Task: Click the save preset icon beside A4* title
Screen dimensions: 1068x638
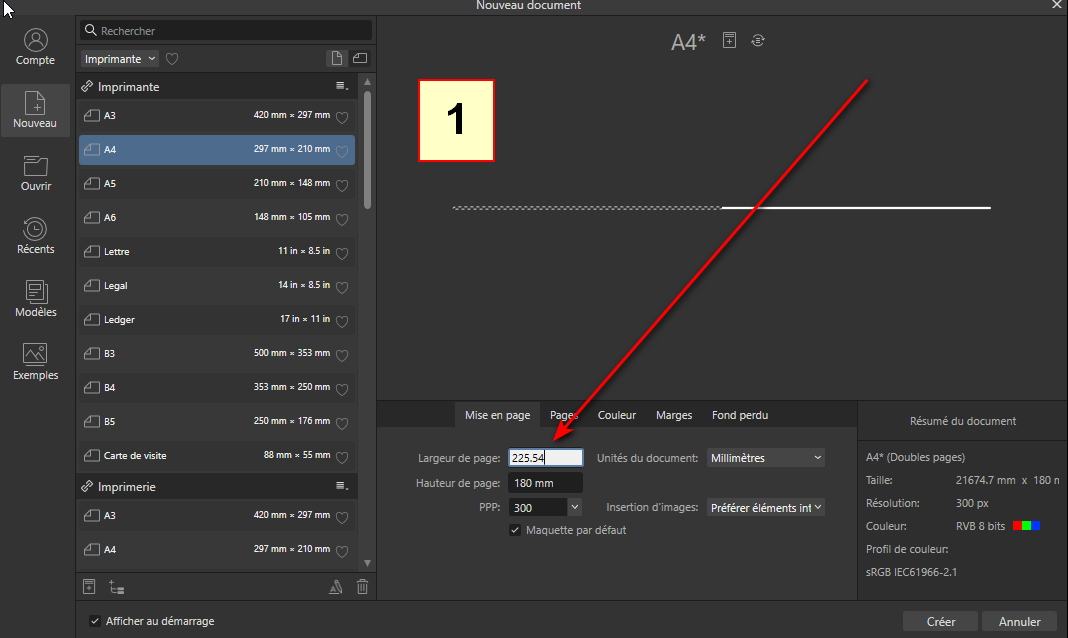Action: tap(729, 40)
